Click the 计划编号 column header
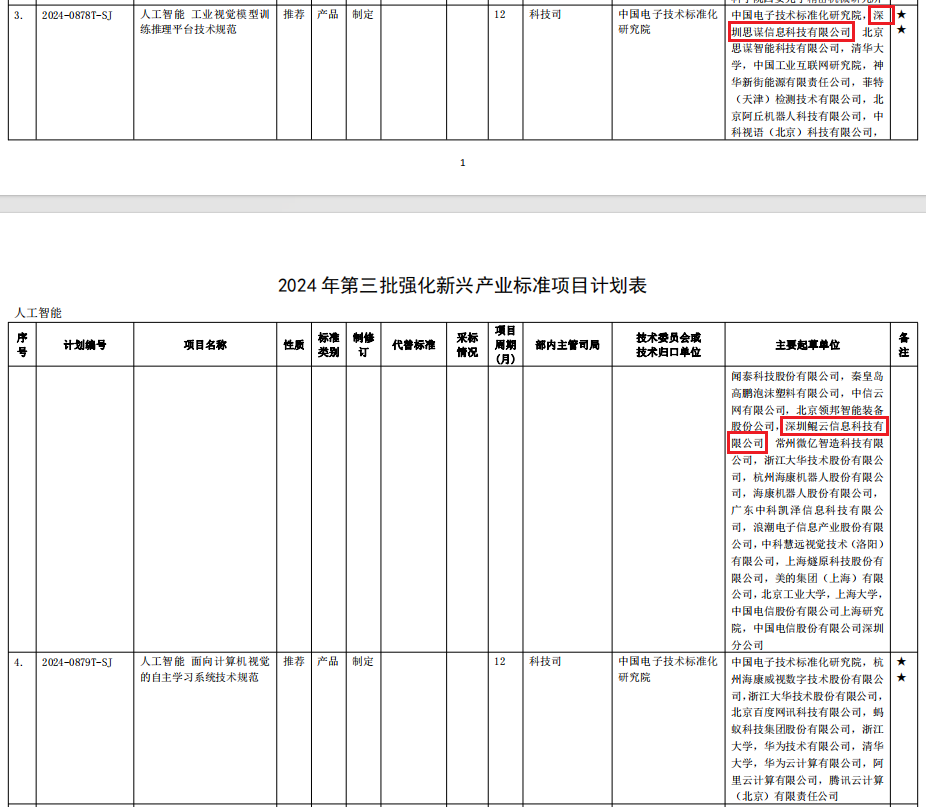Screen dimensions: 926x807 coord(84,345)
